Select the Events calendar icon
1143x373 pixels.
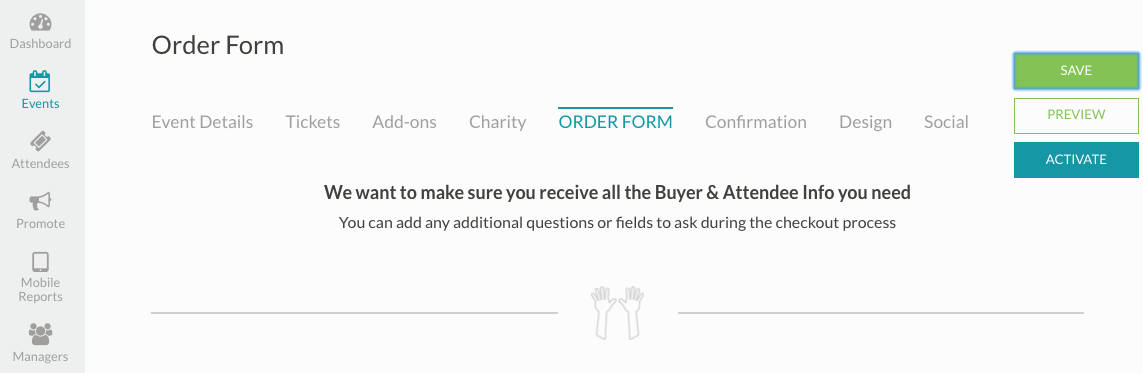(x=40, y=81)
